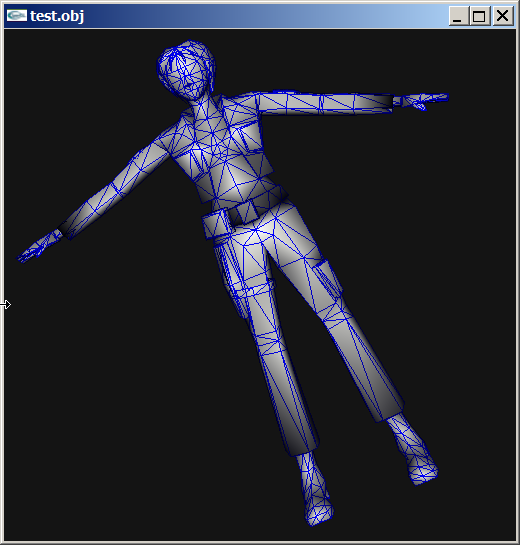Click the model's head mesh
Viewport: 520px width, 545px height.
tap(186, 70)
